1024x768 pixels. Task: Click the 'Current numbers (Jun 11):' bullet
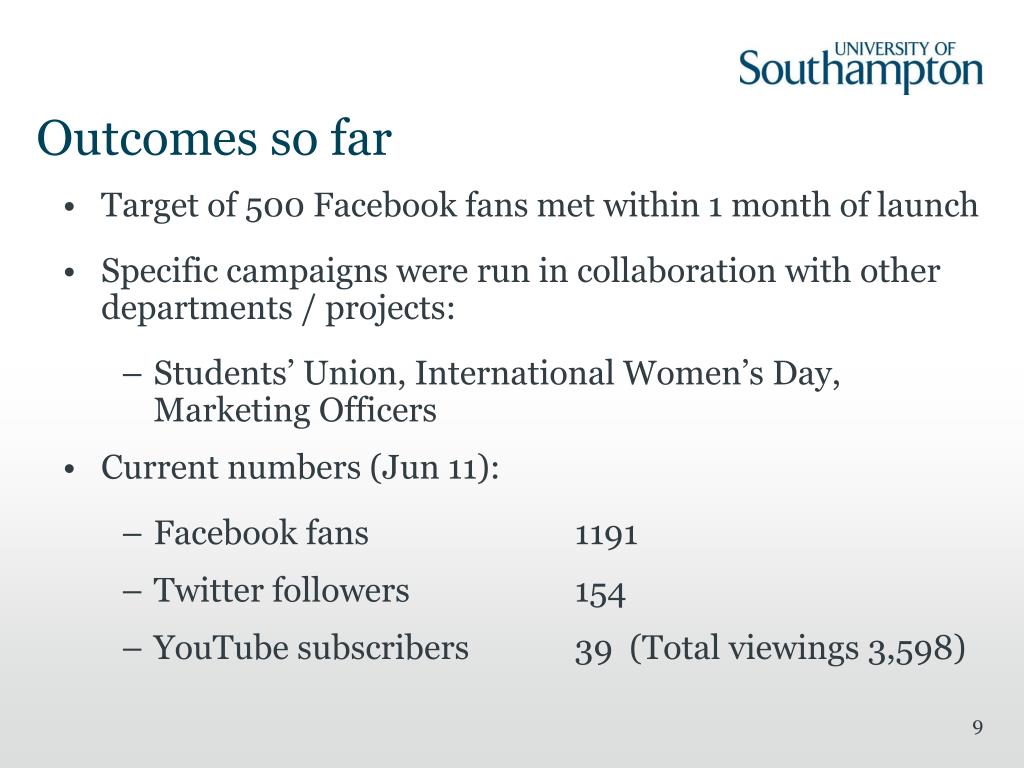click(x=300, y=468)
